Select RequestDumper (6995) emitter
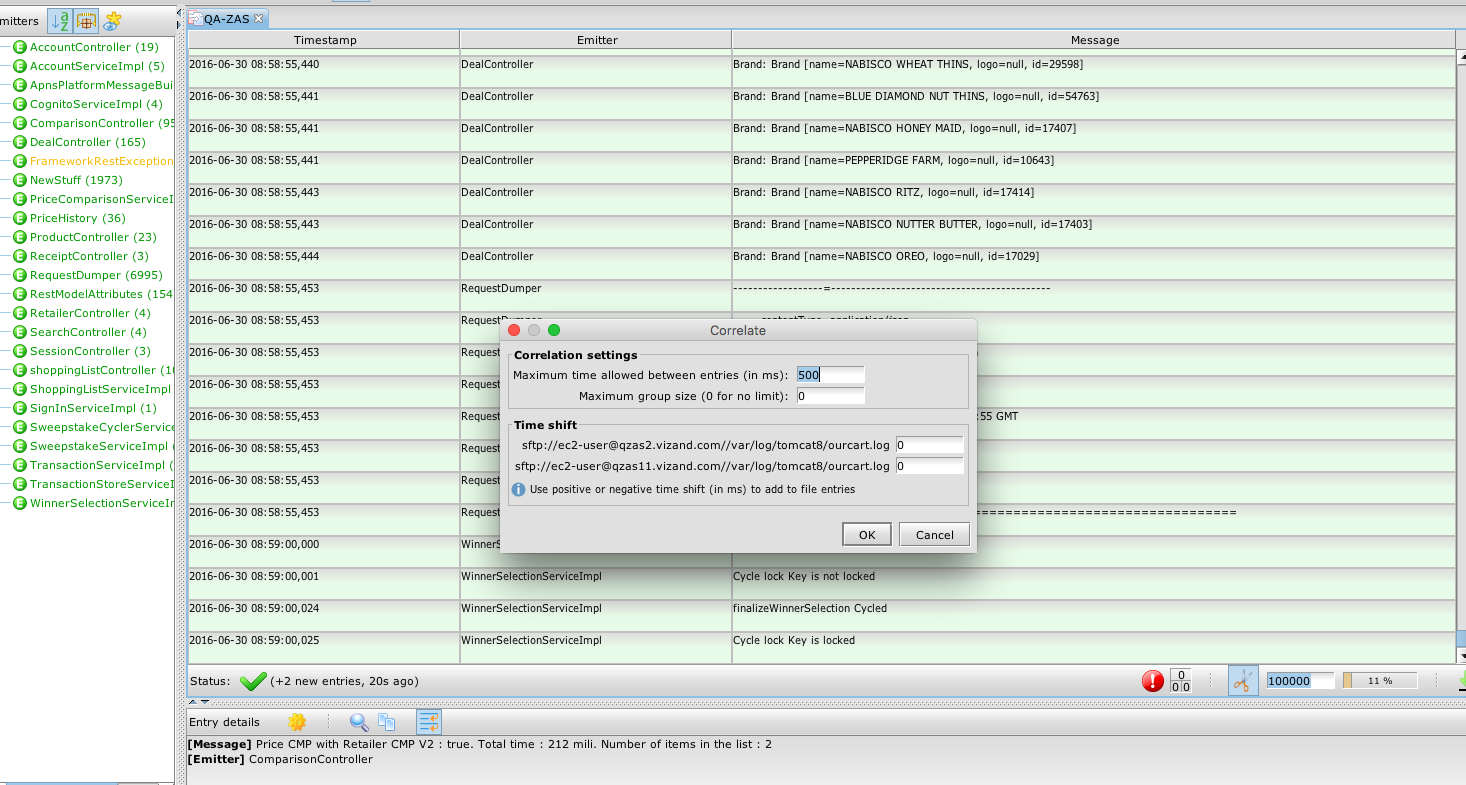The height and width of the screenshot is (785, 1466). [x=96, y=275]
